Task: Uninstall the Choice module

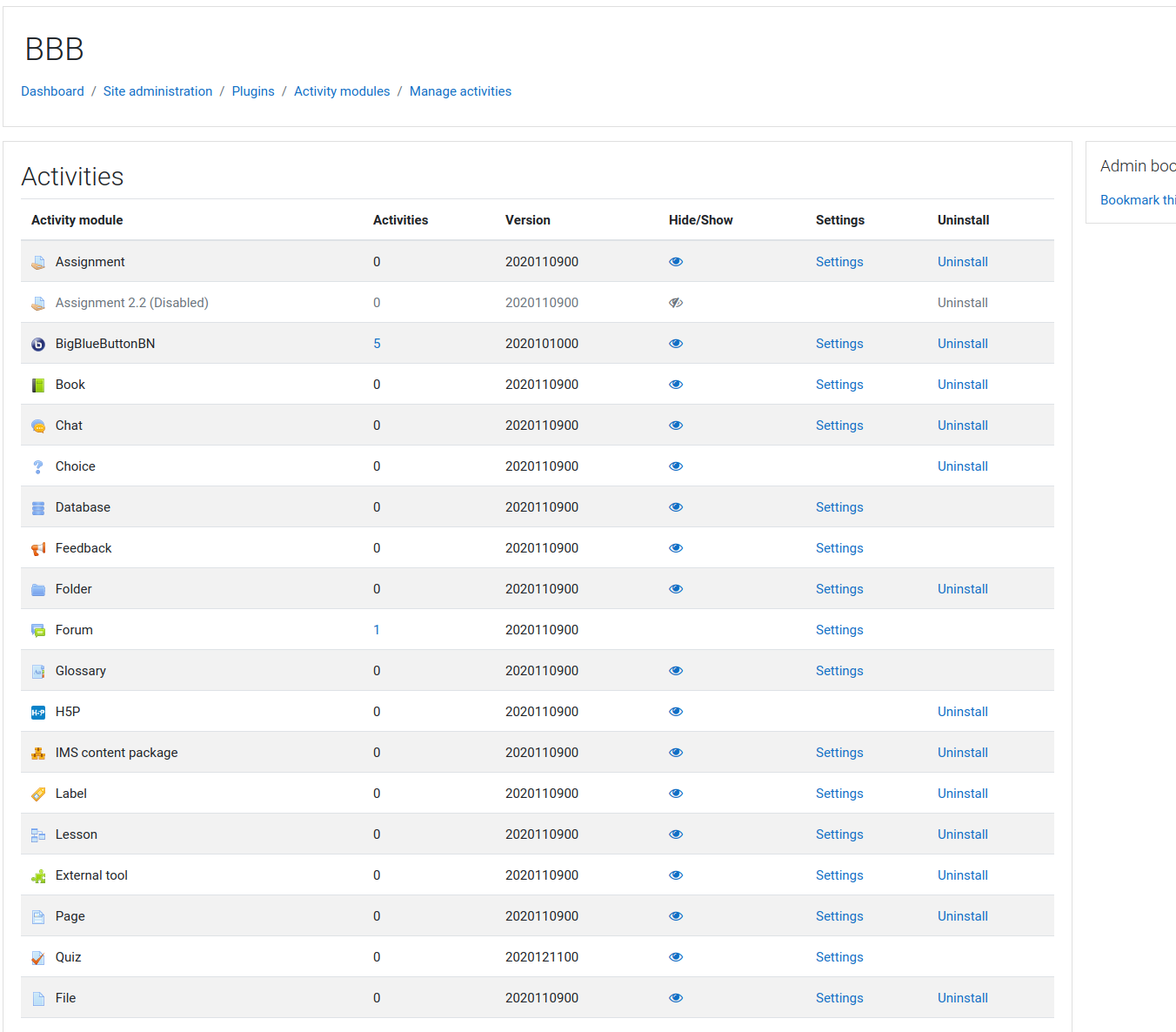Action: (963, 466)
